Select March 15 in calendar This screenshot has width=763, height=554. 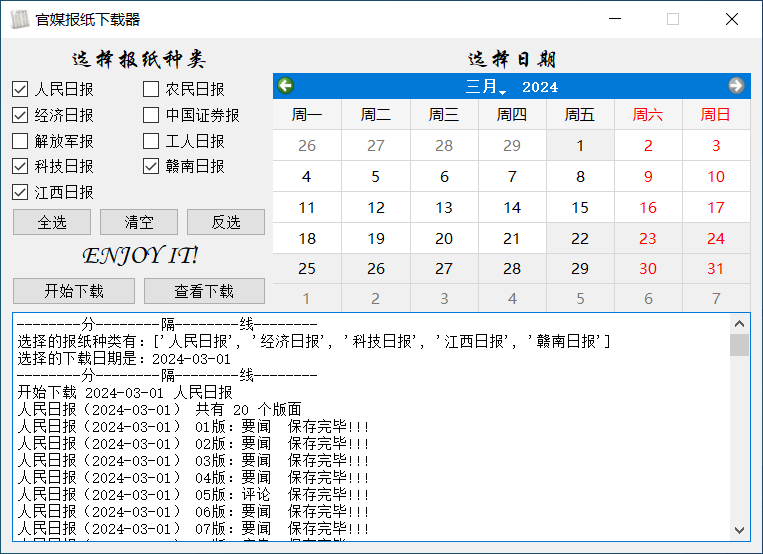tap(580, 207)
